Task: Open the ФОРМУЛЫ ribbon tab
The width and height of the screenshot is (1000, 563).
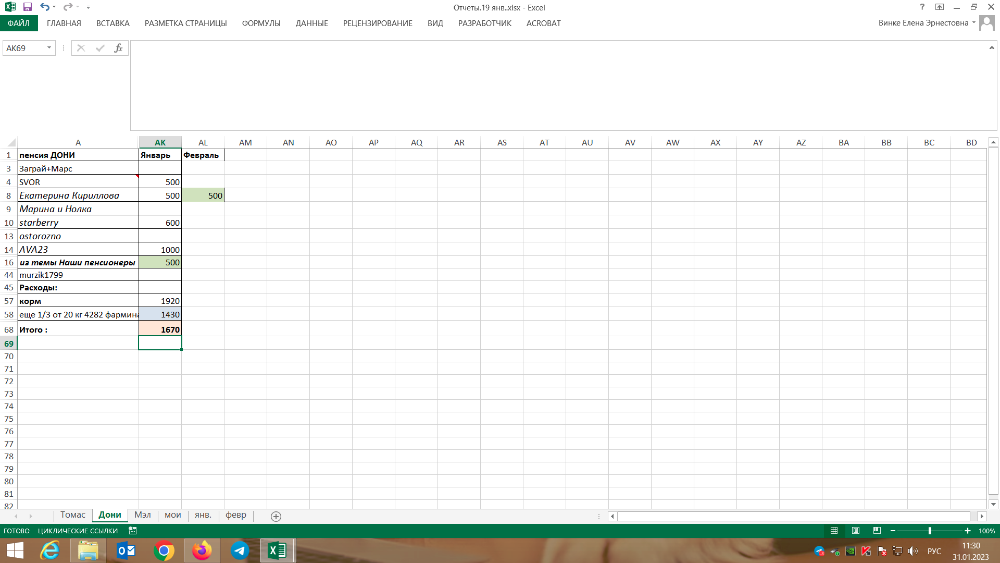Action: (261, 23)
